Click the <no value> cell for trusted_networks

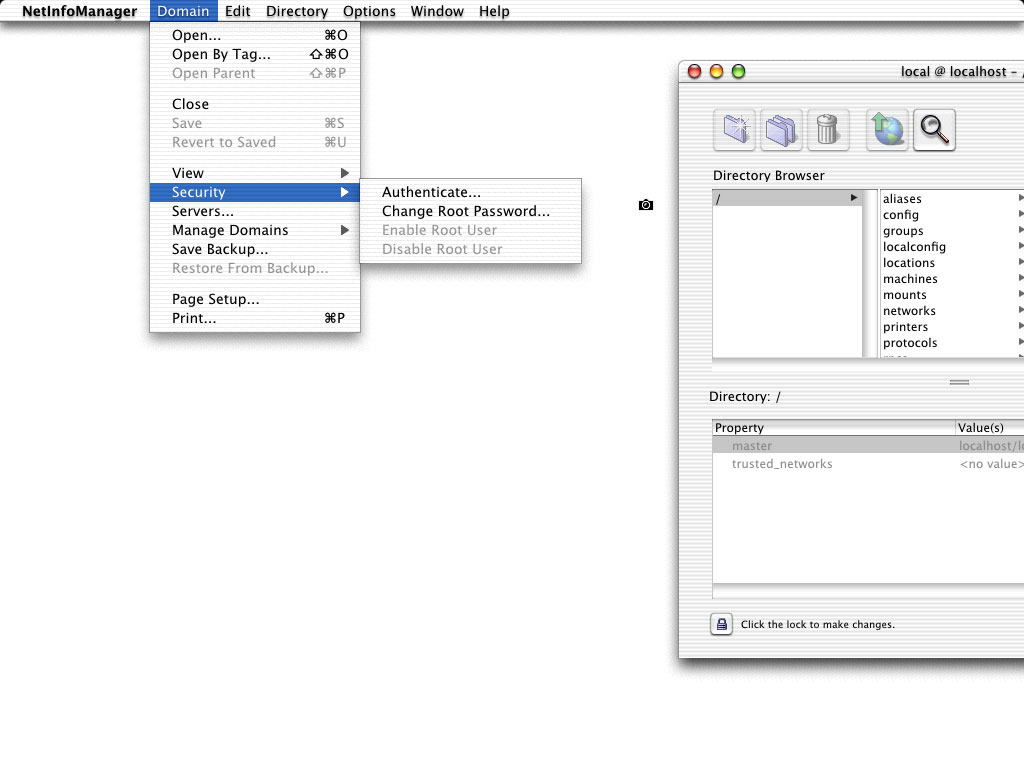click(x=991, y=464)
